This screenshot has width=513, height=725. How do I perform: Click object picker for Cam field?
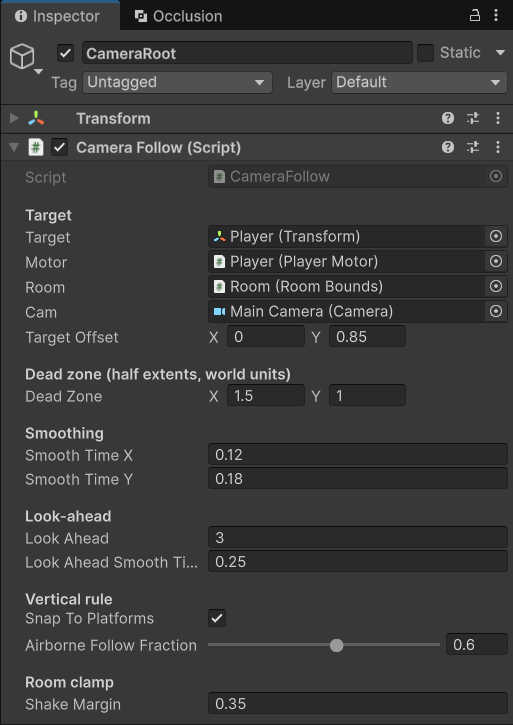click(496, 312)
